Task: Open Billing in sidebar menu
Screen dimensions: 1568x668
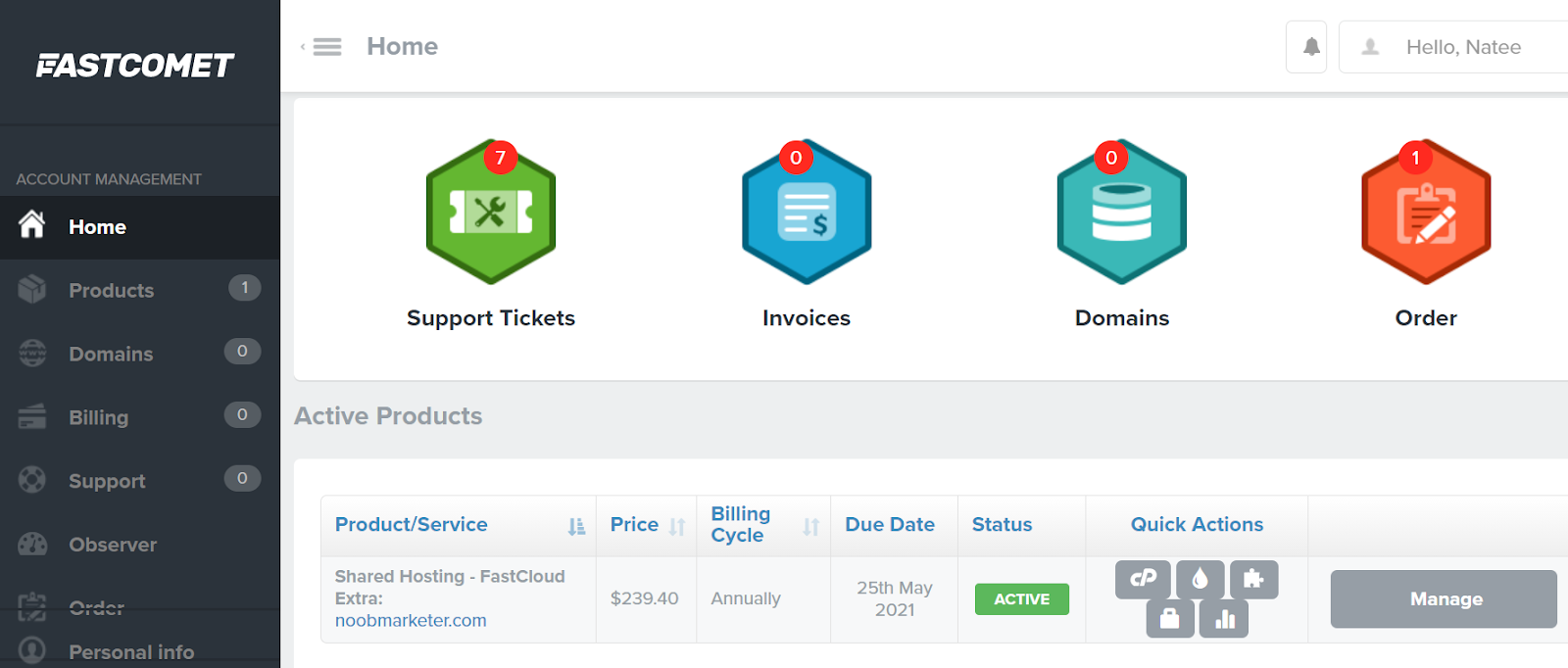Action: pyautogui.click(x=98, y=417)
